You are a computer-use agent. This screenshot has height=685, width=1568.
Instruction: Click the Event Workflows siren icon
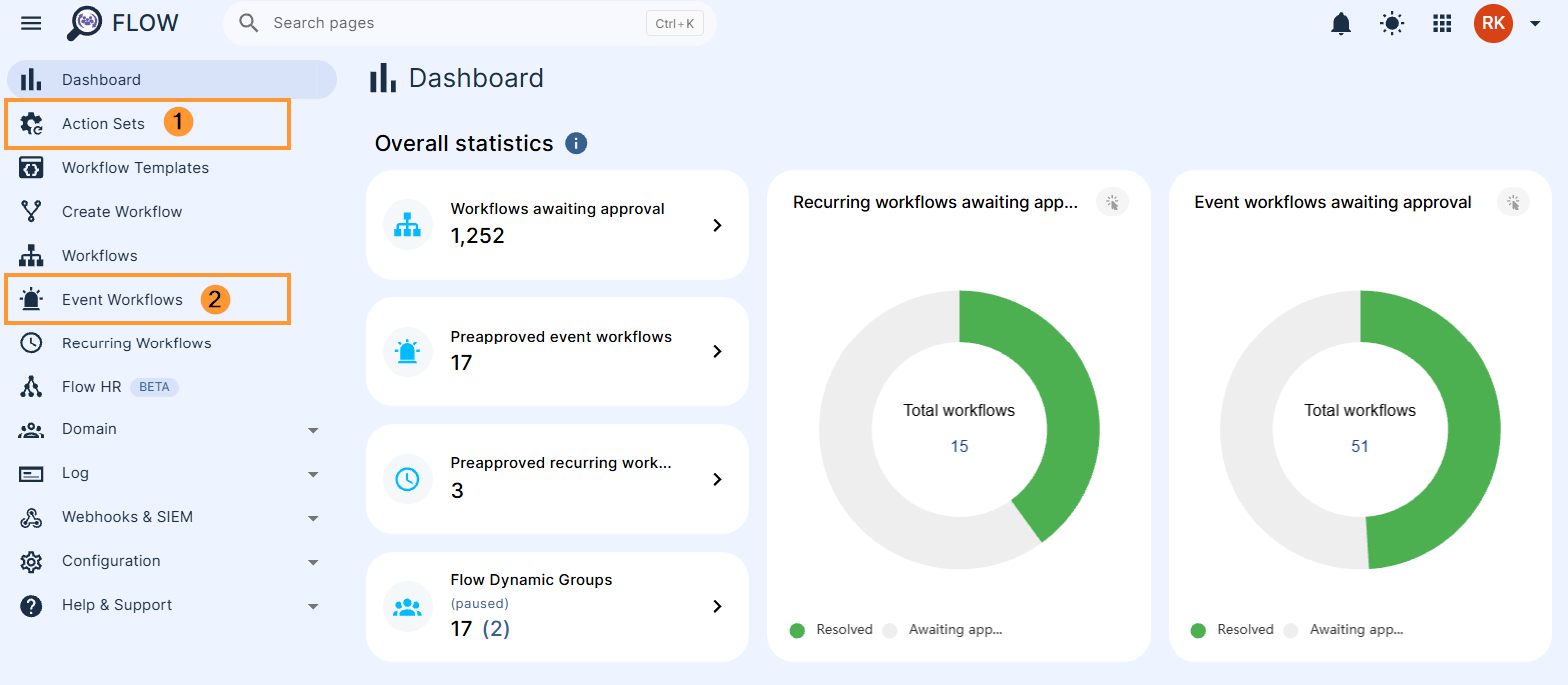tap(32, 299)
